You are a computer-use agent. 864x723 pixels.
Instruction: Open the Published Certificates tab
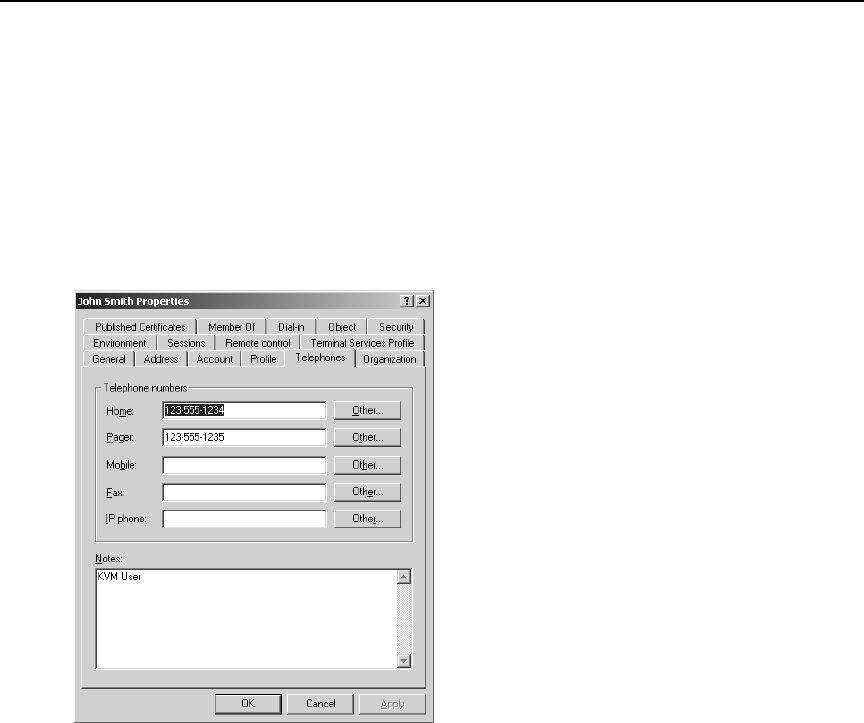point(140,327)
